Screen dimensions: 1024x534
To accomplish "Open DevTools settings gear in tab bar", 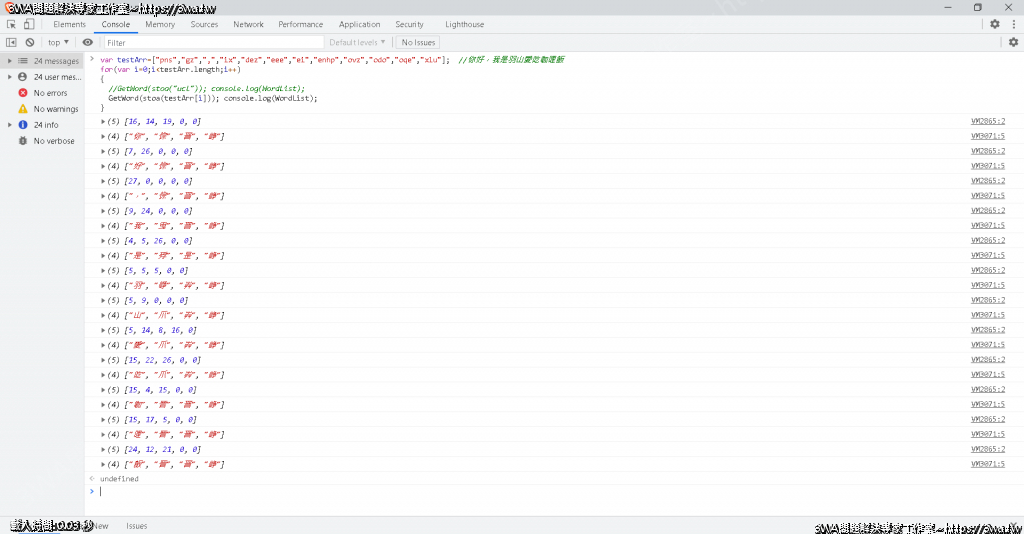I will pyautogui.click(x=994, y=24).
